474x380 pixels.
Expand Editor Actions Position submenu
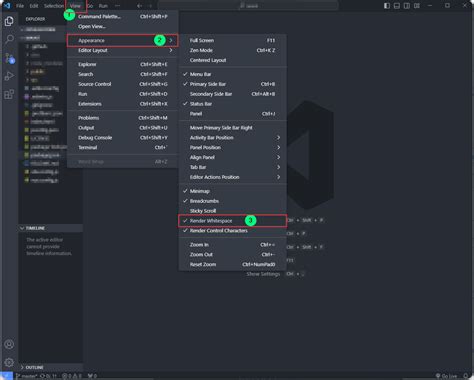click(x=232, y=177)
